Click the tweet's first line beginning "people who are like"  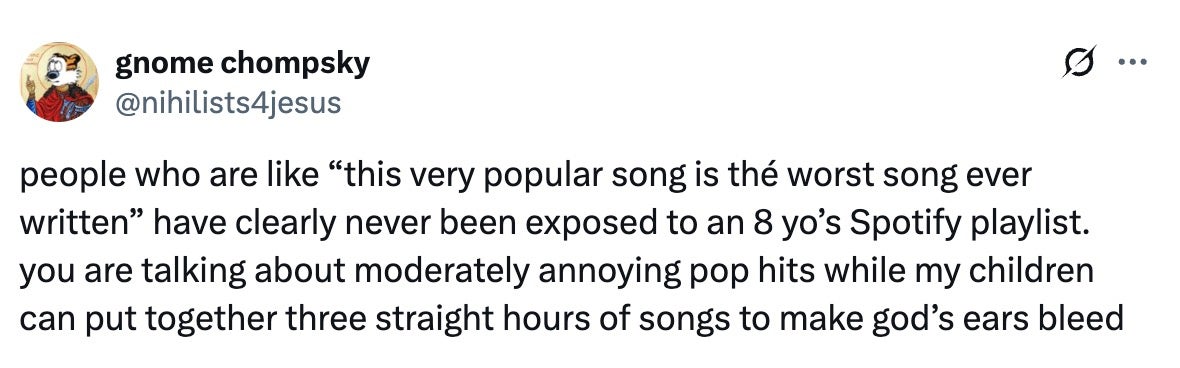pos(525,178)
